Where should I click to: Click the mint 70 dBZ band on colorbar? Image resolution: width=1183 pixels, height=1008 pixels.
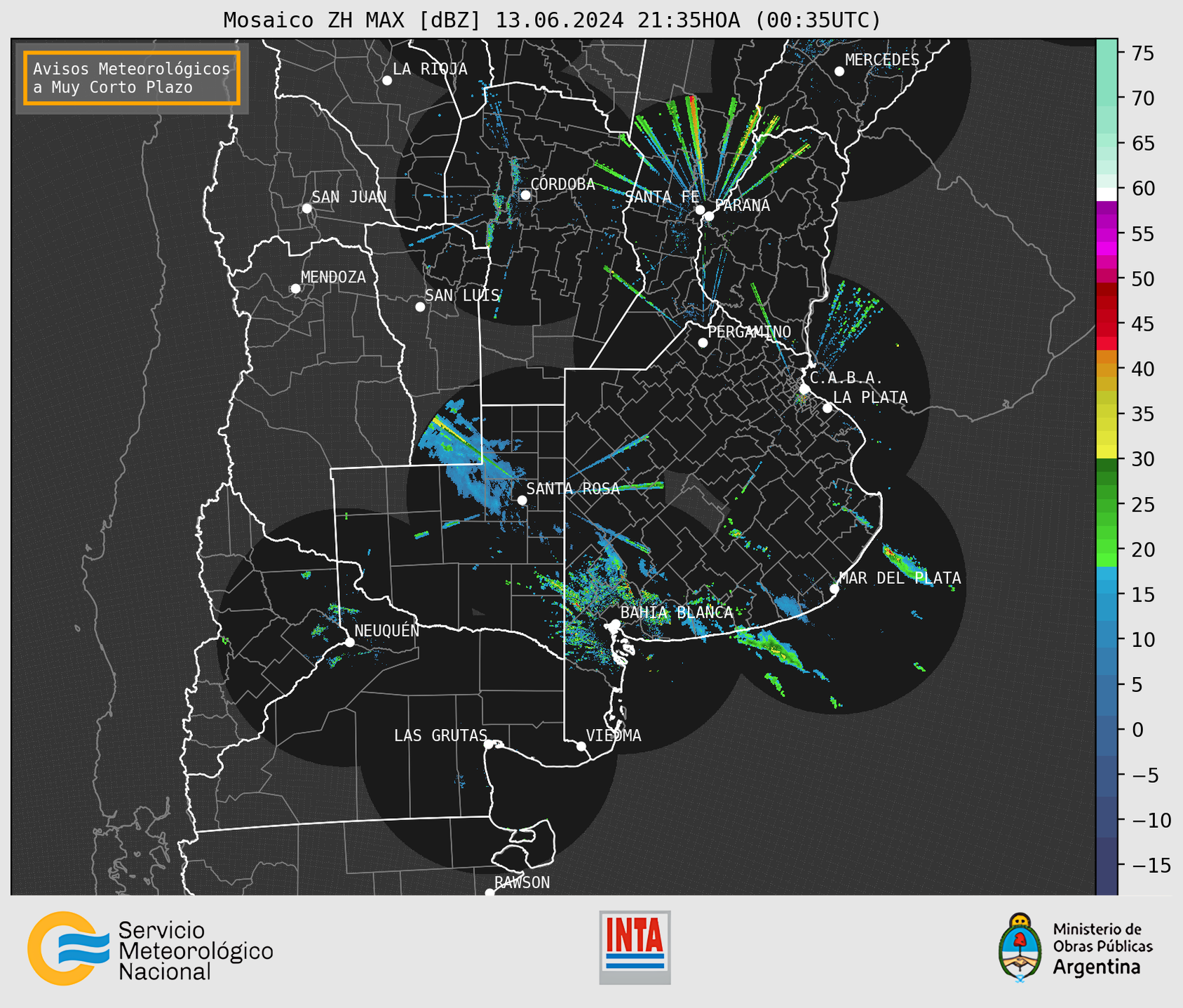(1107, 98)
